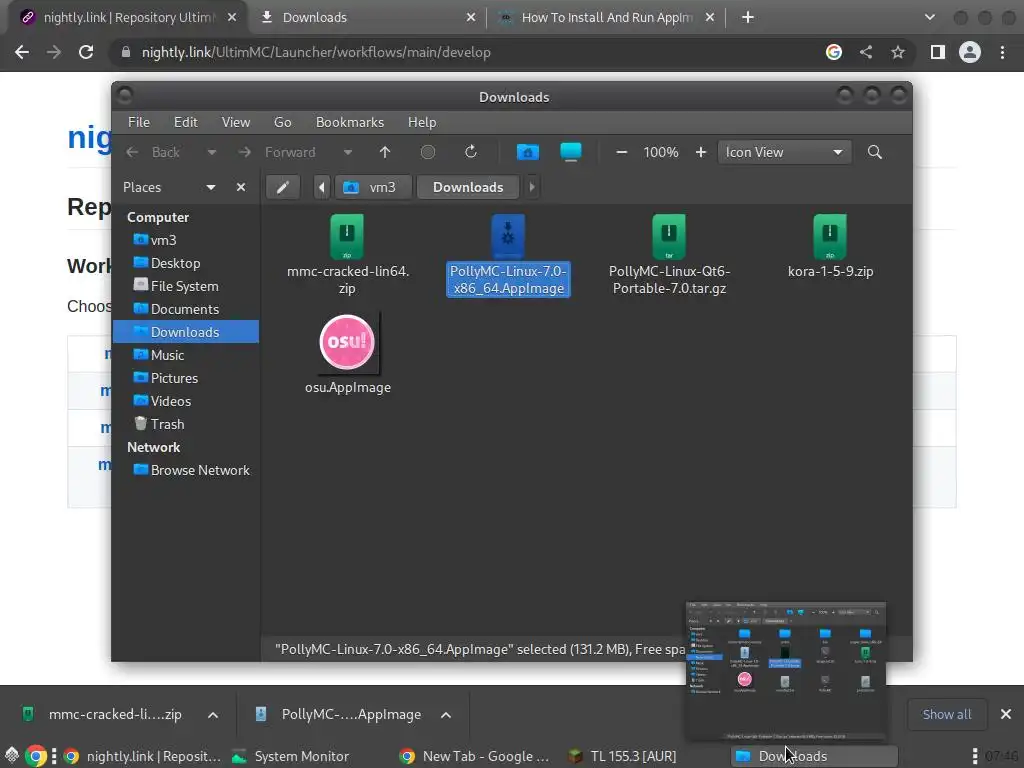Viewport: 1024px width, 768px height.
Task: Share this page from the address bar
Action: 866,52
